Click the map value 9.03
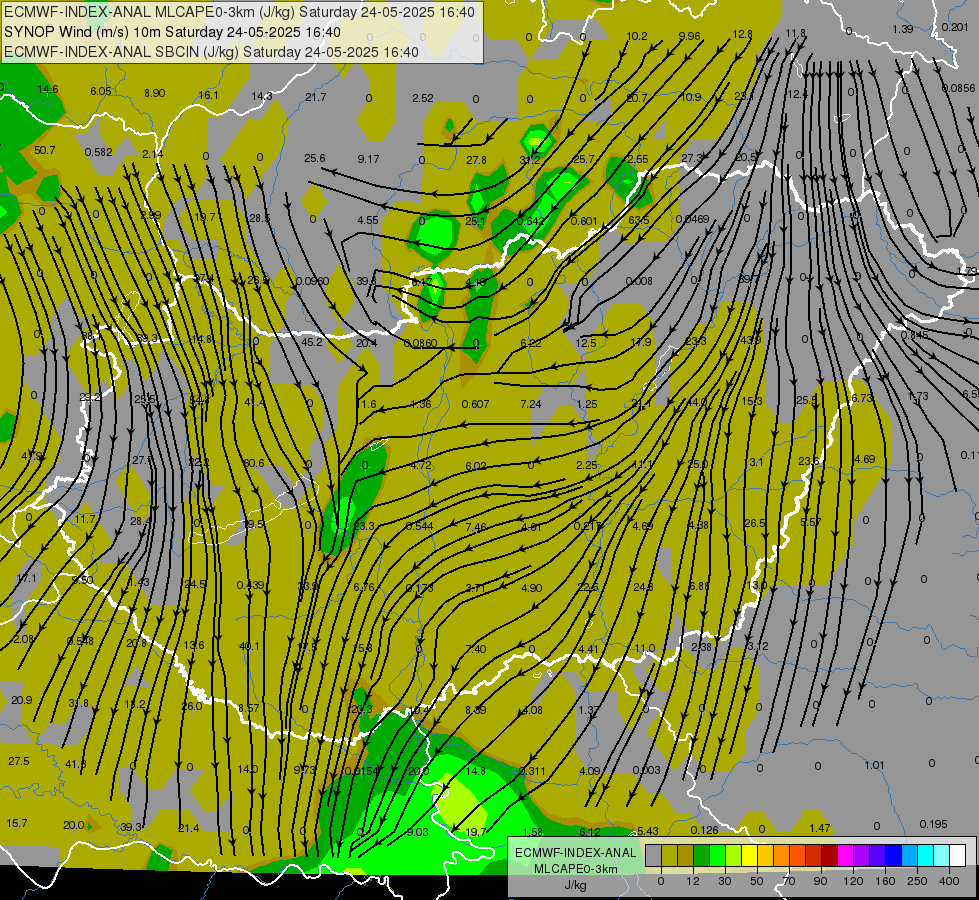The image size is (979, 900). [x=418, y=832]
